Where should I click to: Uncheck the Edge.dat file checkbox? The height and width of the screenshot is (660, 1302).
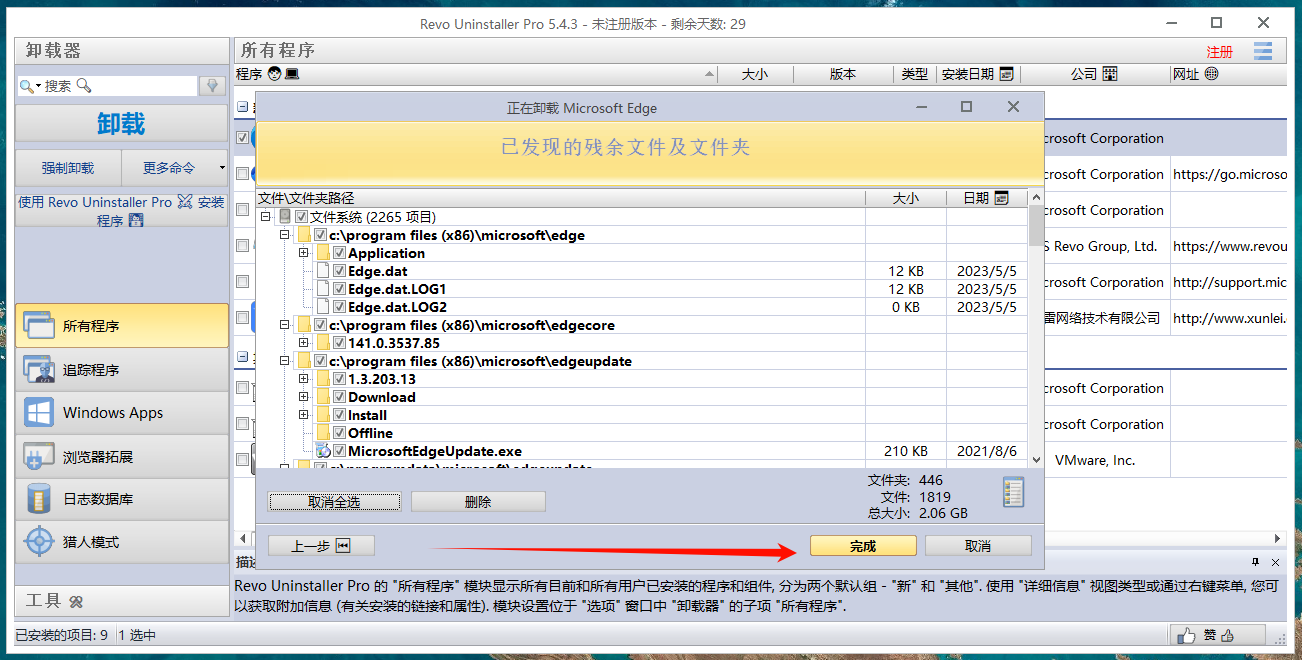point(339,271)
